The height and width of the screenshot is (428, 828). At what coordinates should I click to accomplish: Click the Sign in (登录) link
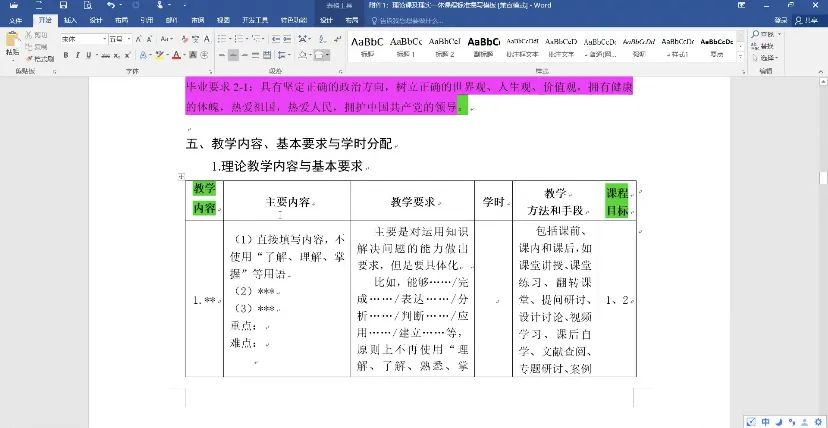(x=780, y=21)
